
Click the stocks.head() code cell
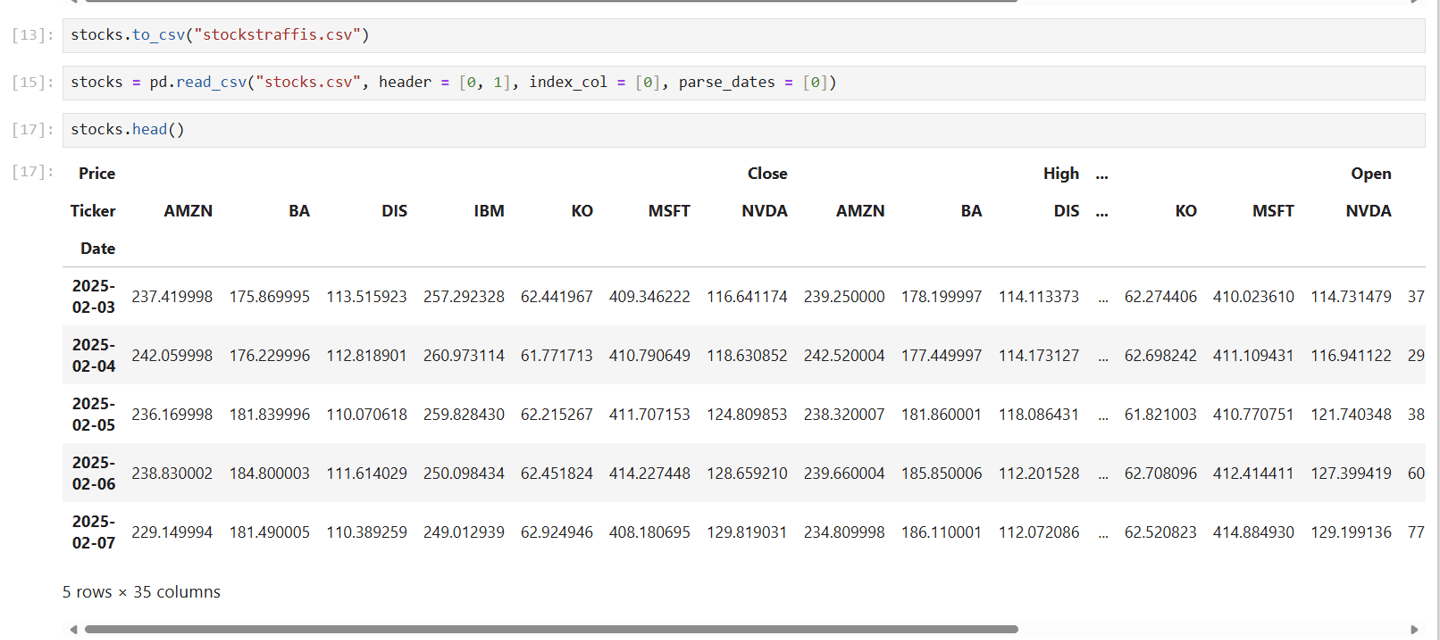(x=743, y=130)
